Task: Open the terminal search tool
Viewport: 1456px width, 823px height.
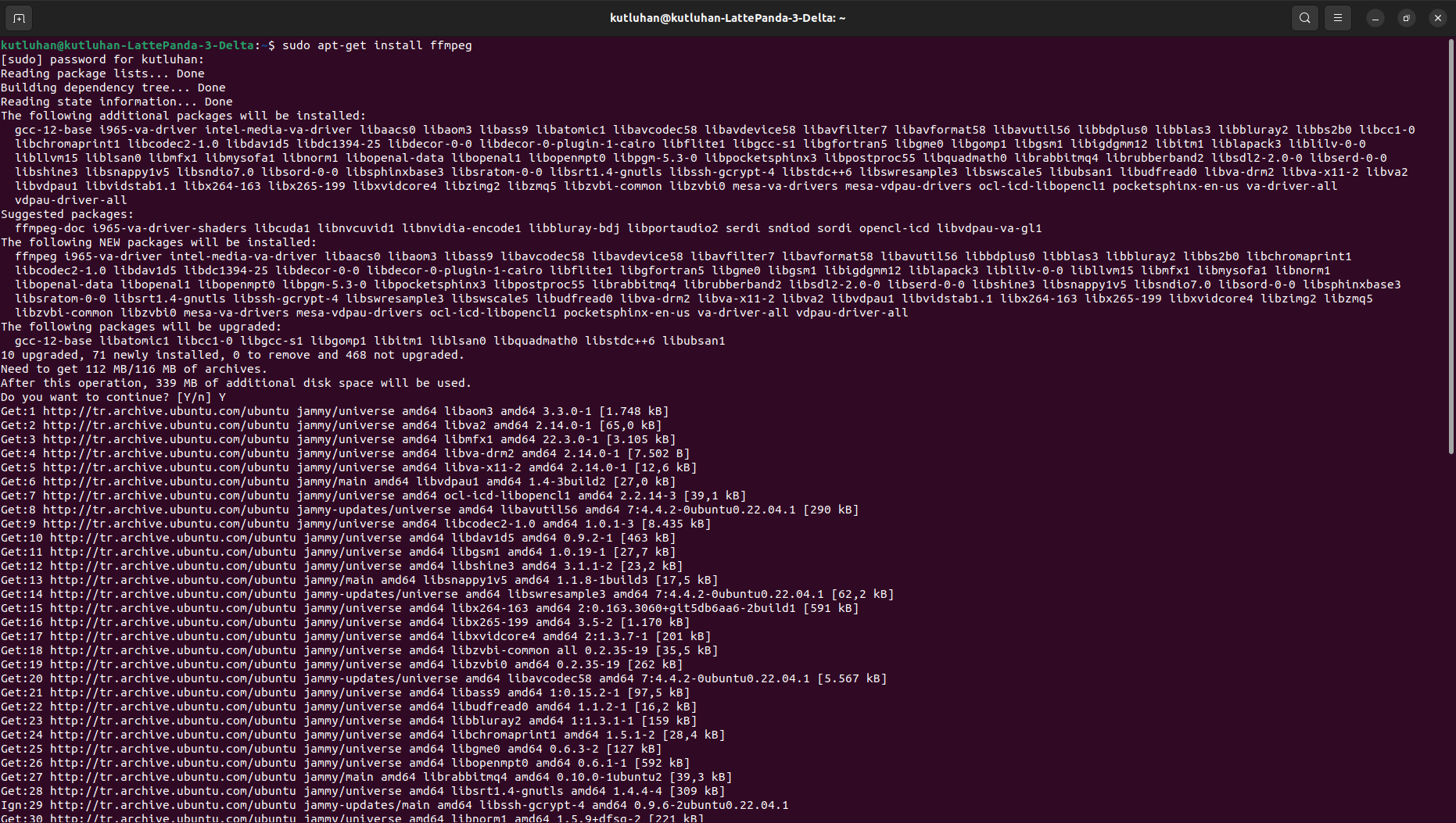Action: pos(1304,18)
